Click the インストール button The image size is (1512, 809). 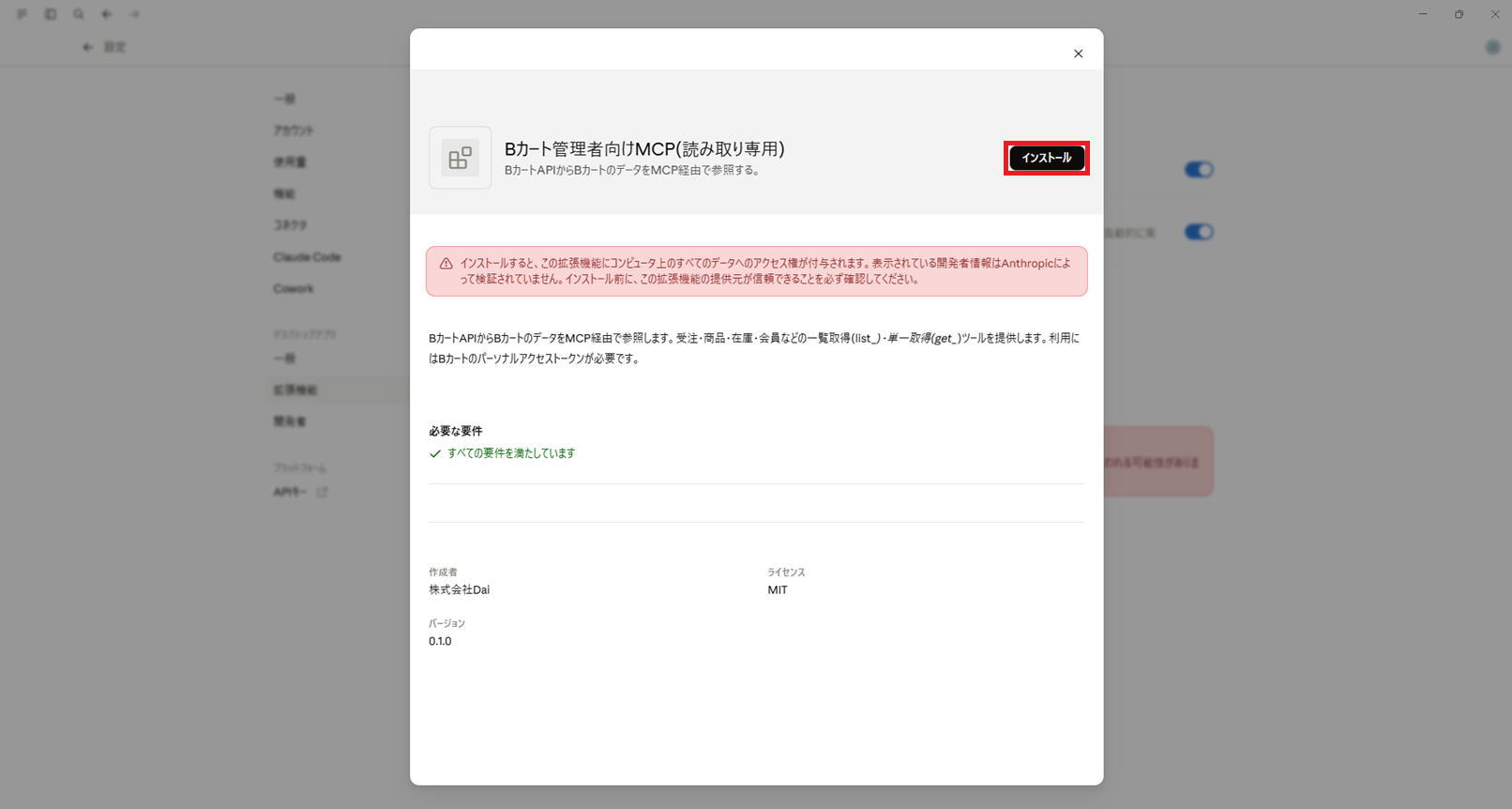click(x=1047, y=158)
